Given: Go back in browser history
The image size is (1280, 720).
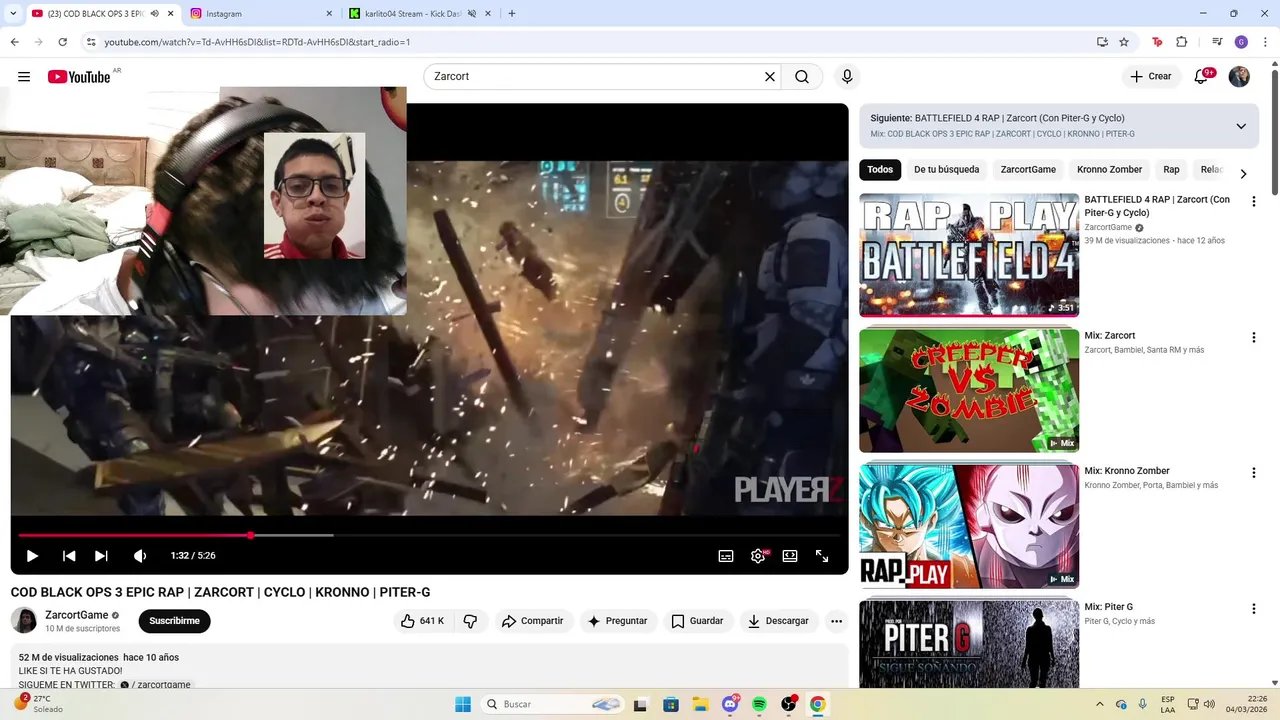Looking at the screenshot, I should [14, 42].
